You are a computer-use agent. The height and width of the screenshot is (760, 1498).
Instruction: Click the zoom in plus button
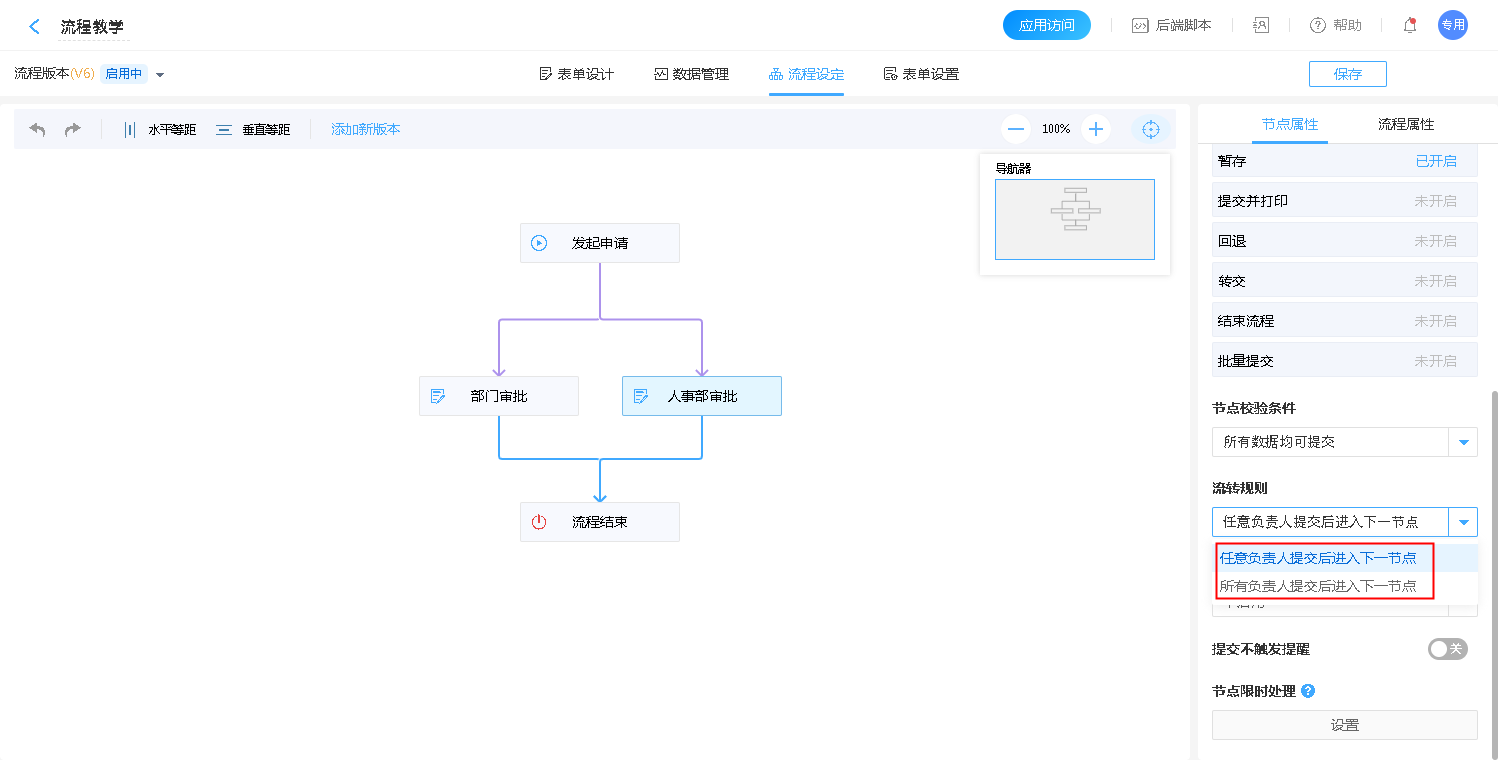pos(1096,129)
